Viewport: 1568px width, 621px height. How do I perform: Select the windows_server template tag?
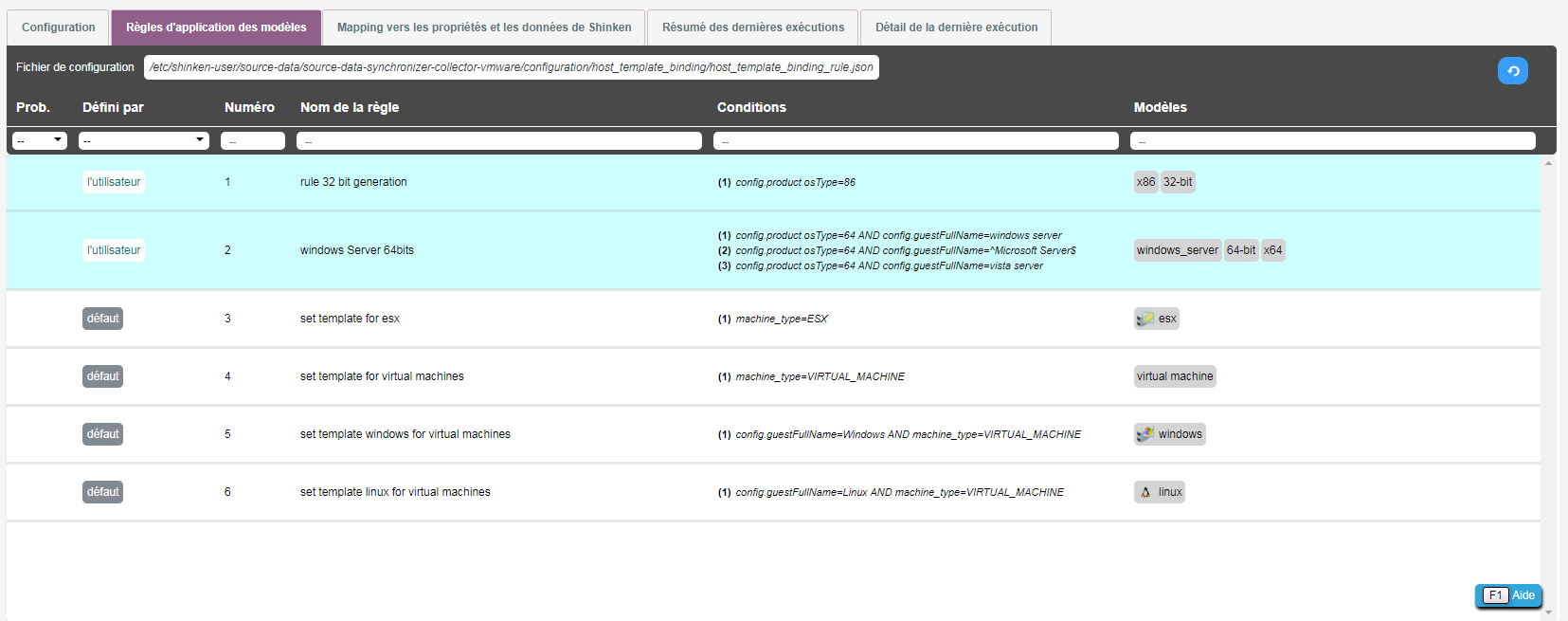pyautogui.click(x=1177, y=250)
